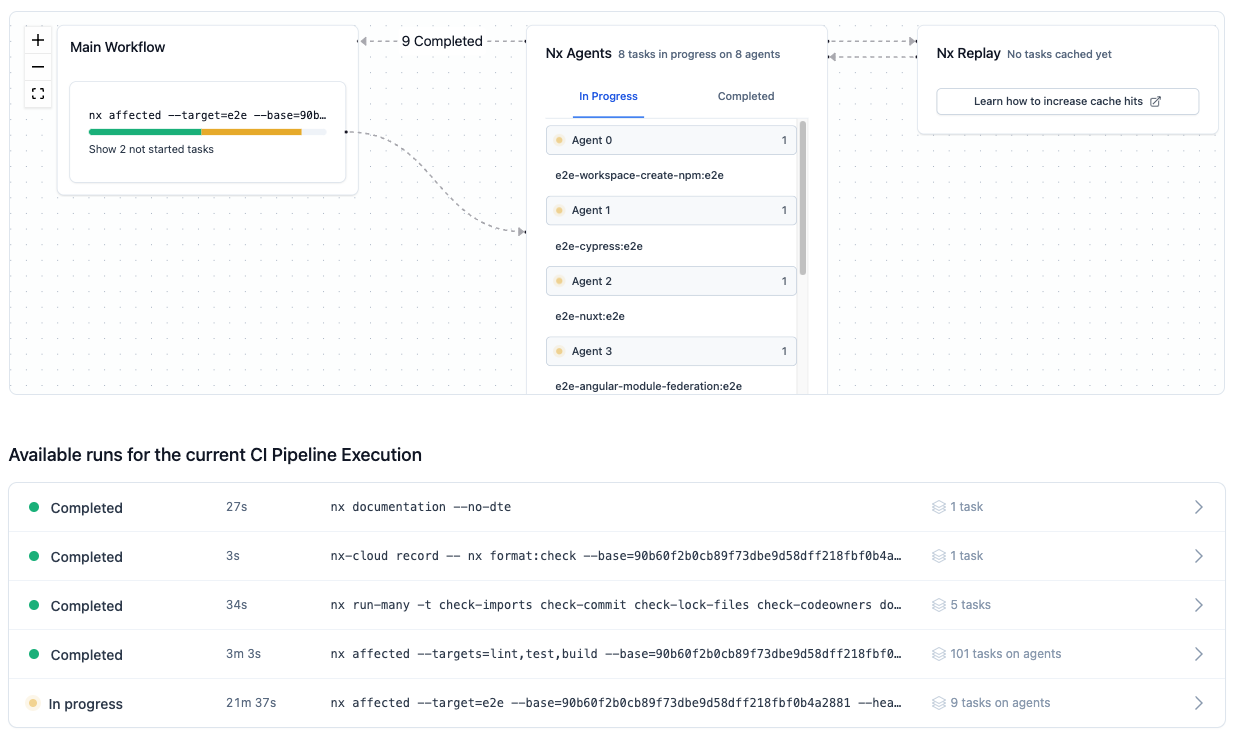
Task: Click green status dot of nx documentation run
Action: [34, 507]
